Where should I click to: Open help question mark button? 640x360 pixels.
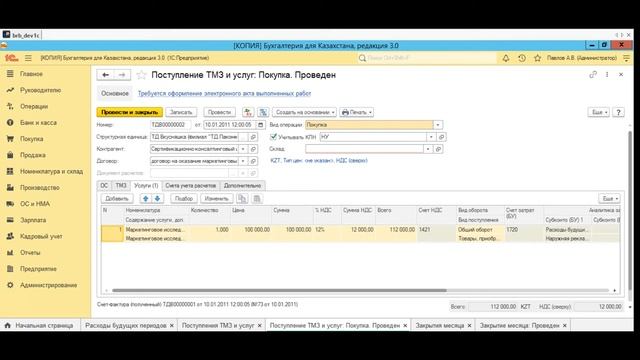618,112
